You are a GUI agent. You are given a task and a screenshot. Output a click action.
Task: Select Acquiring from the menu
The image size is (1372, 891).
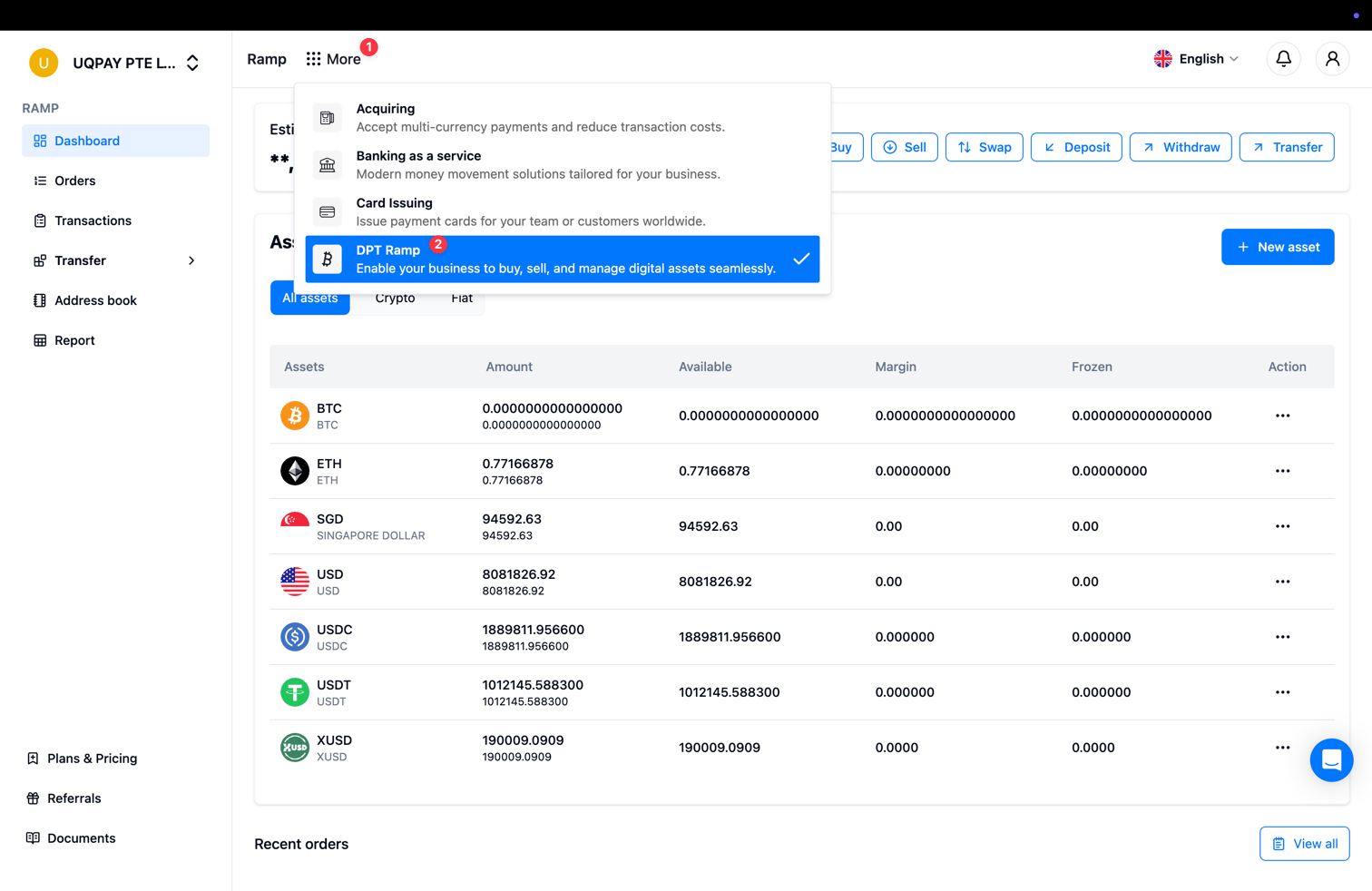(563, 118)
